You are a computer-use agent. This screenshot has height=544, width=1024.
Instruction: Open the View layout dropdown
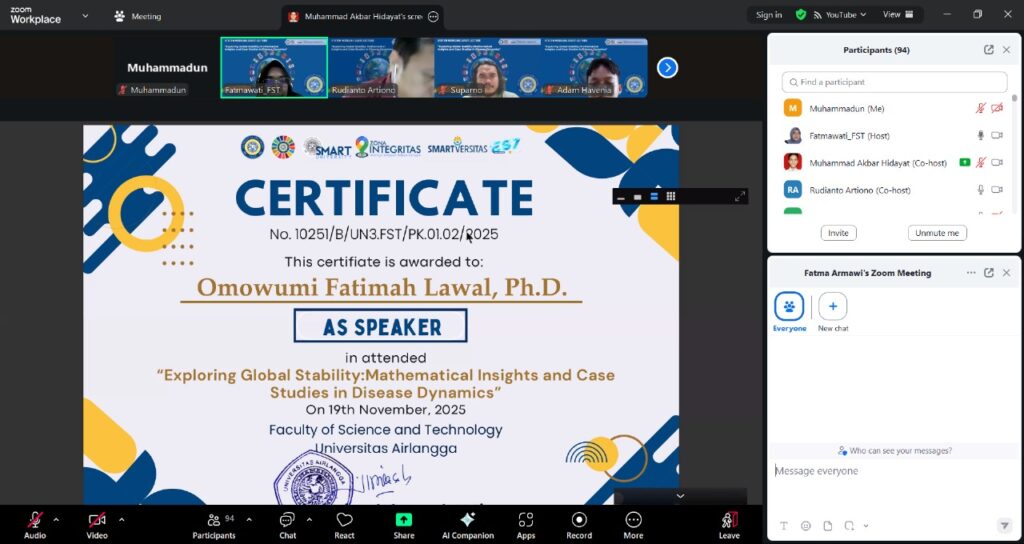[897, 15]
